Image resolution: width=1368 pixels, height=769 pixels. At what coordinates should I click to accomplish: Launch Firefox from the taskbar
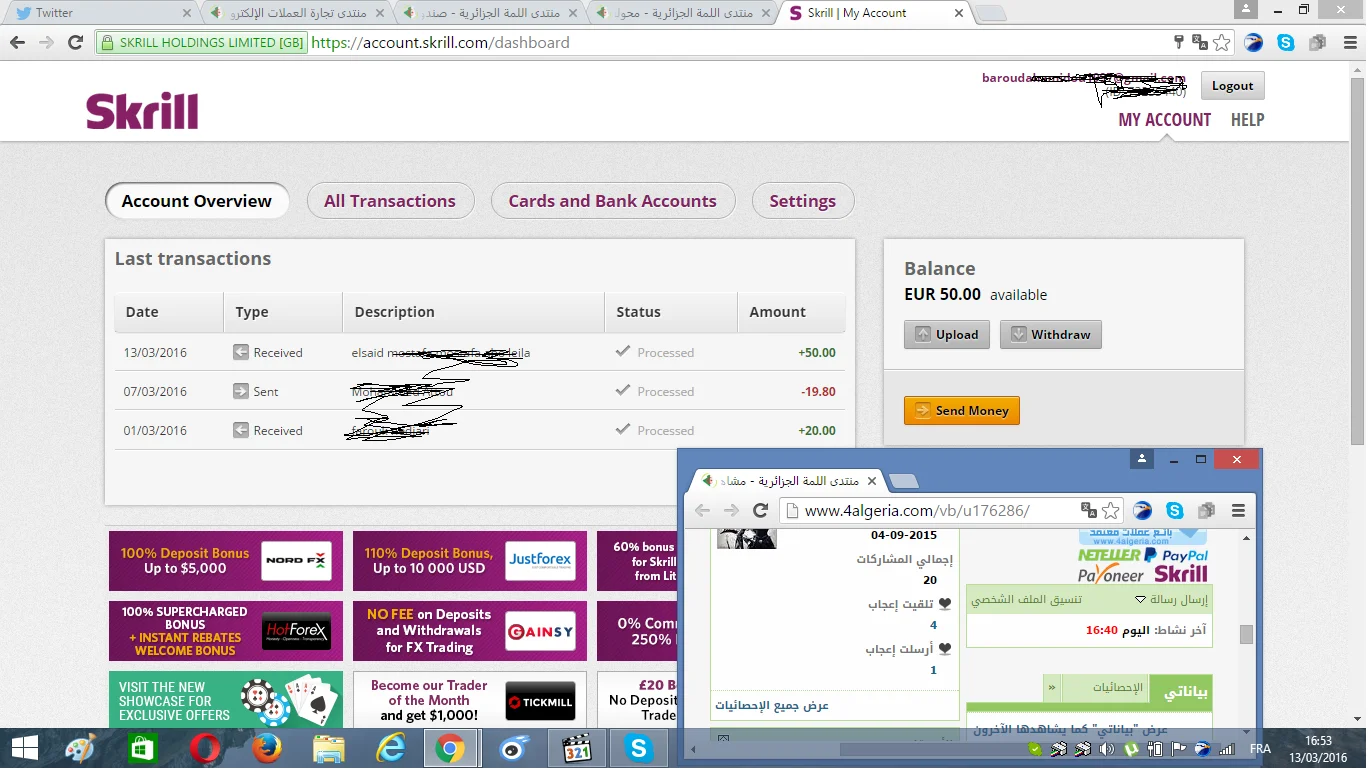click(267, 748)
